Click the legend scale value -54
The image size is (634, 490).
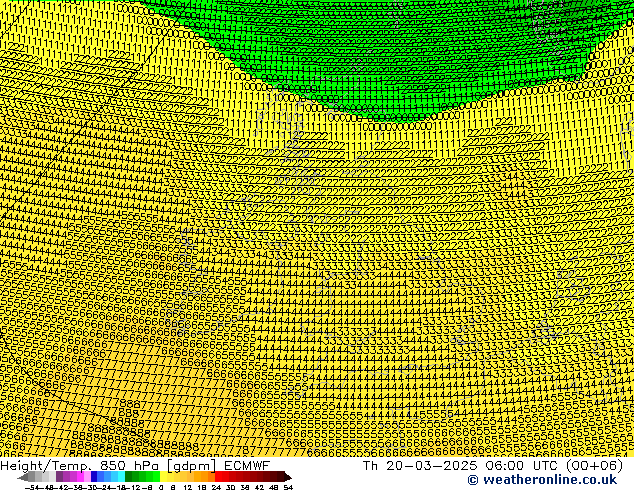click(x=33, y=487)
